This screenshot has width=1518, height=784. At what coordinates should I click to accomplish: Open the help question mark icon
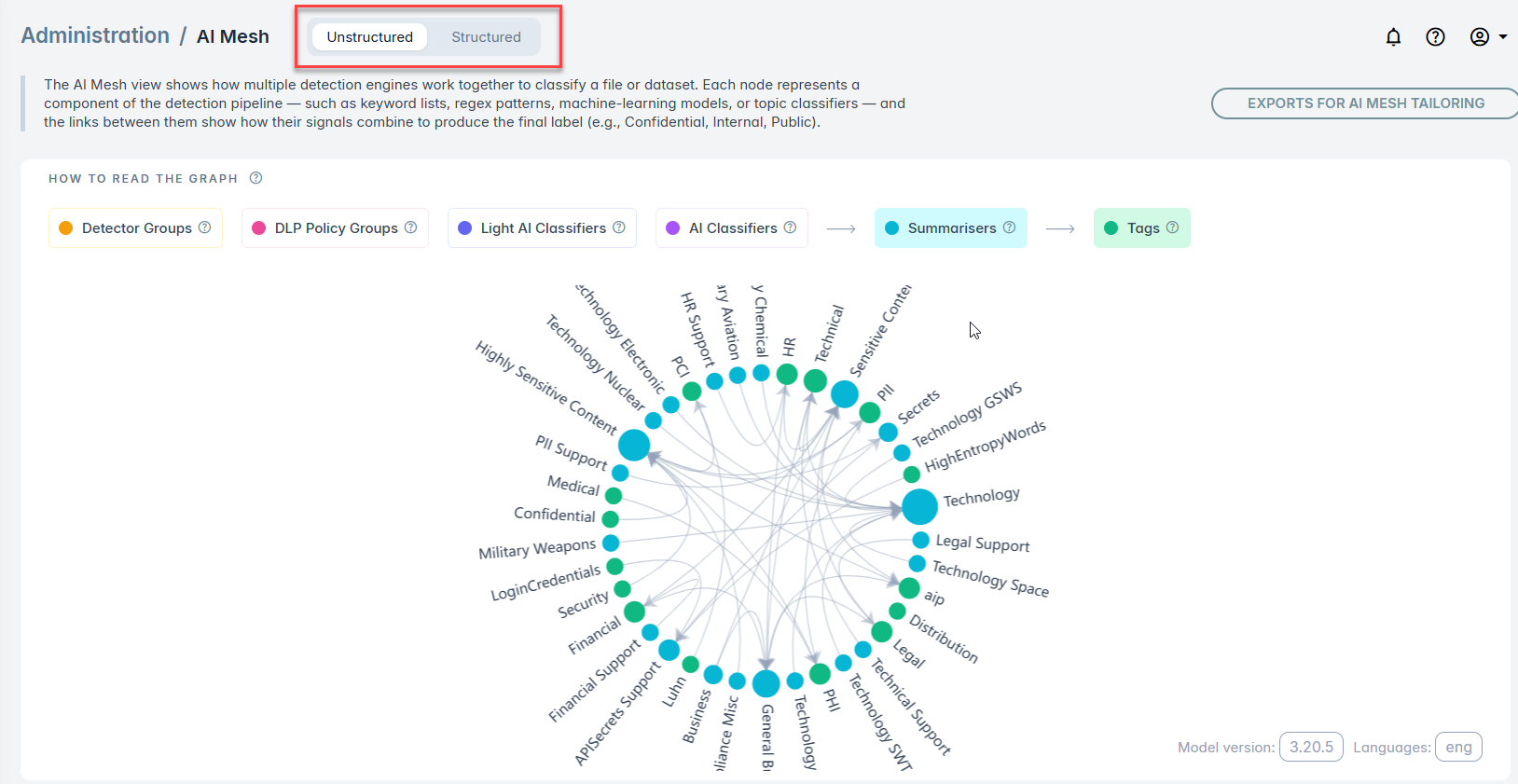1435,37
